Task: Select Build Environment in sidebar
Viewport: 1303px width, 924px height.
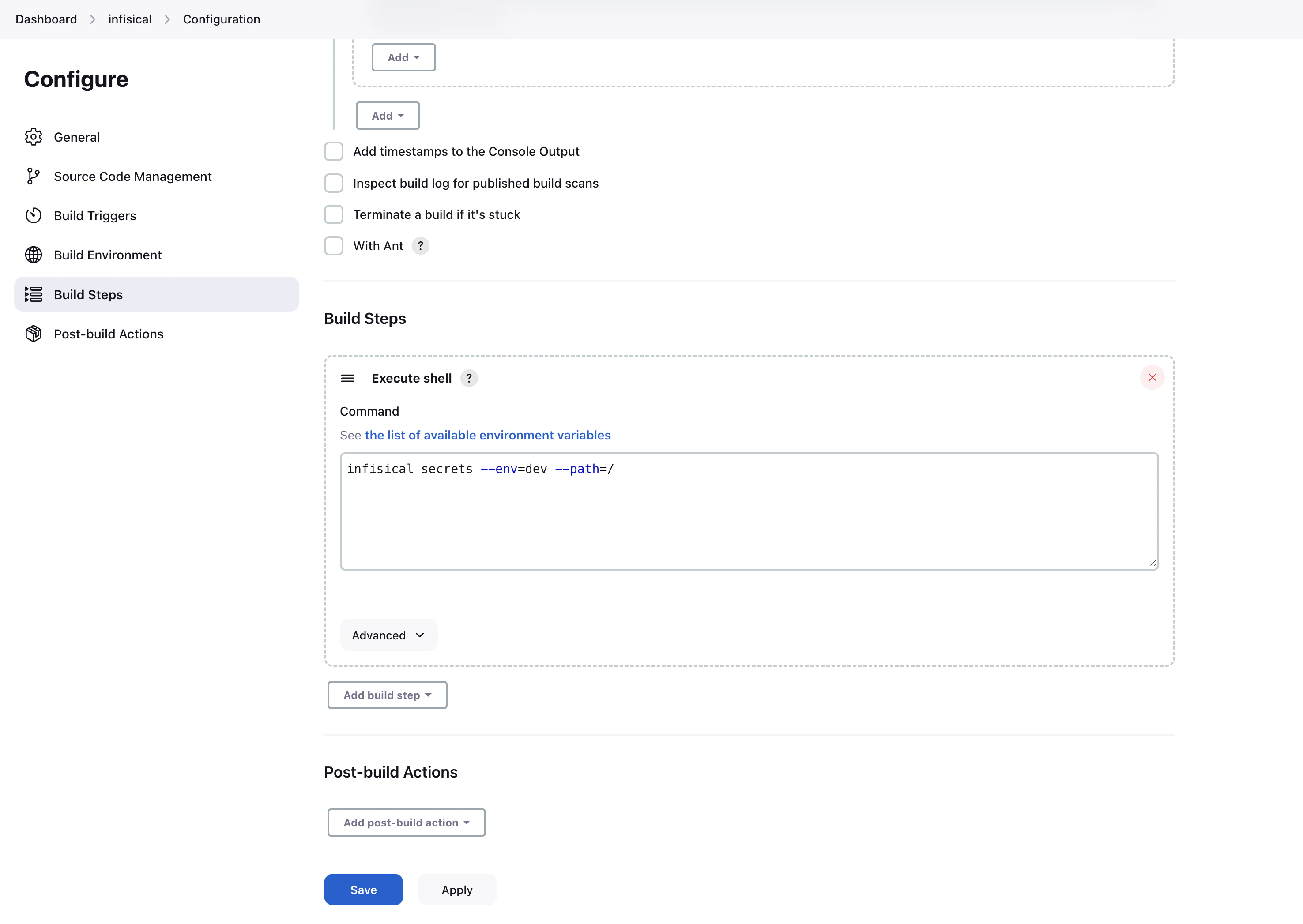Action: (156, 255)
